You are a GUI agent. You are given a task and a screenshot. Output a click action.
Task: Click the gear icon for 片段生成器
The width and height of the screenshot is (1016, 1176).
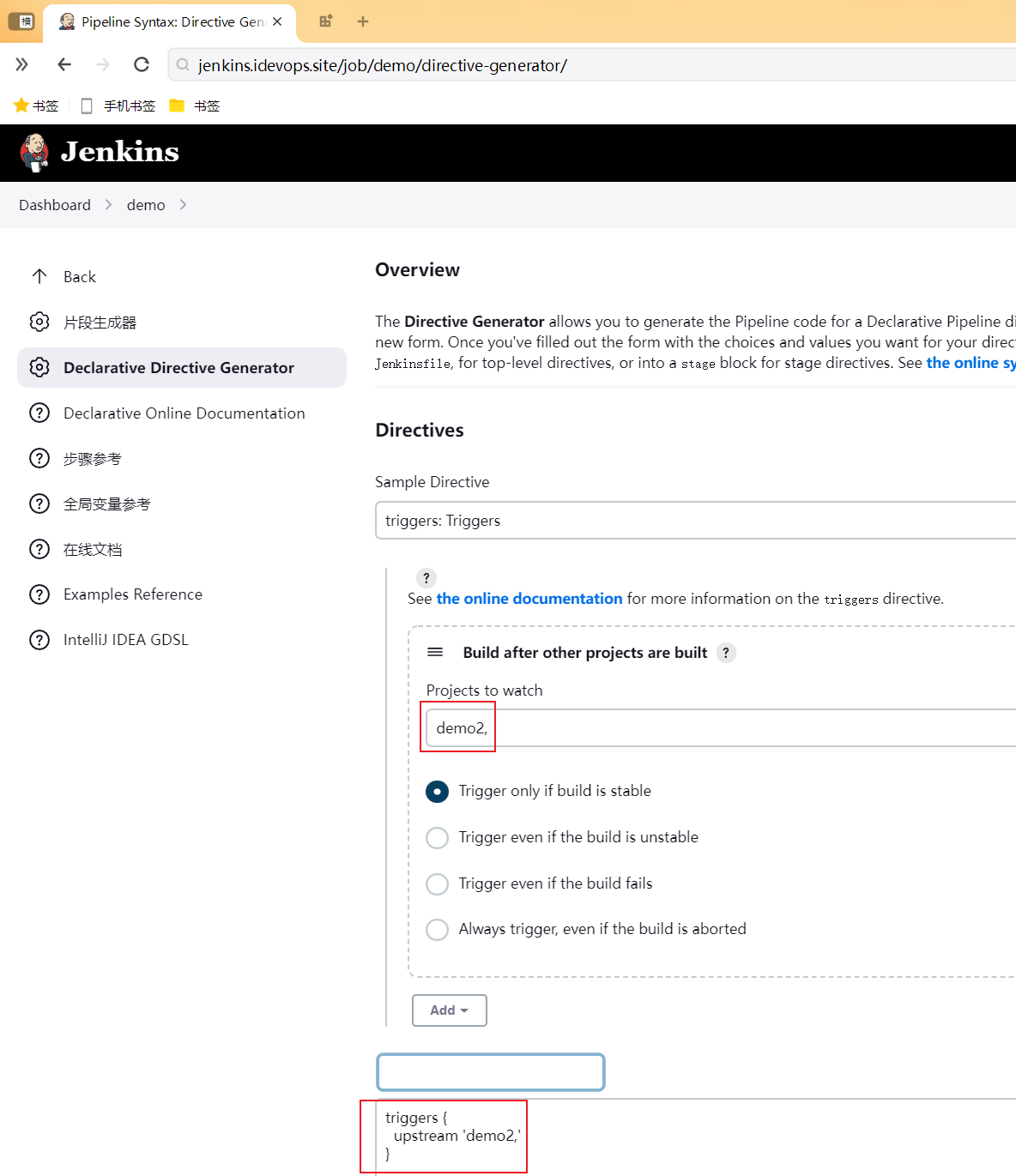(39, 322)
